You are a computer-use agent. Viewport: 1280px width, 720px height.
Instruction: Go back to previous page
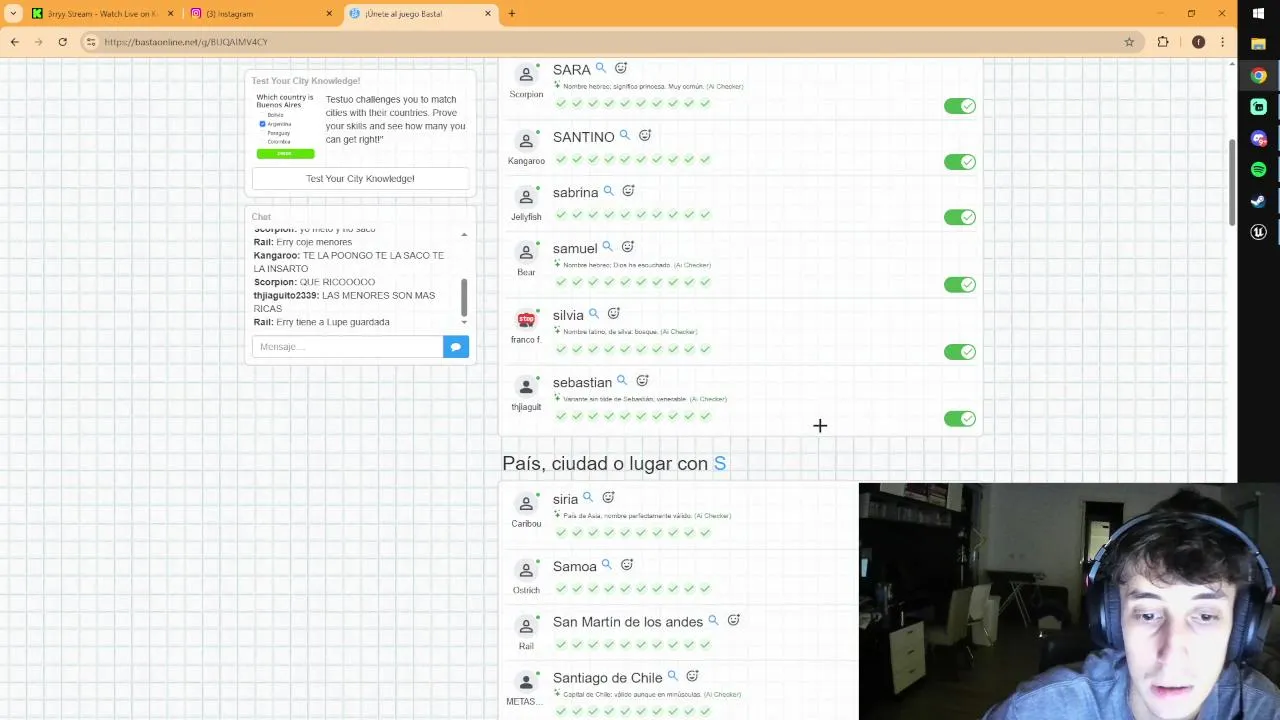click(14, 42)
